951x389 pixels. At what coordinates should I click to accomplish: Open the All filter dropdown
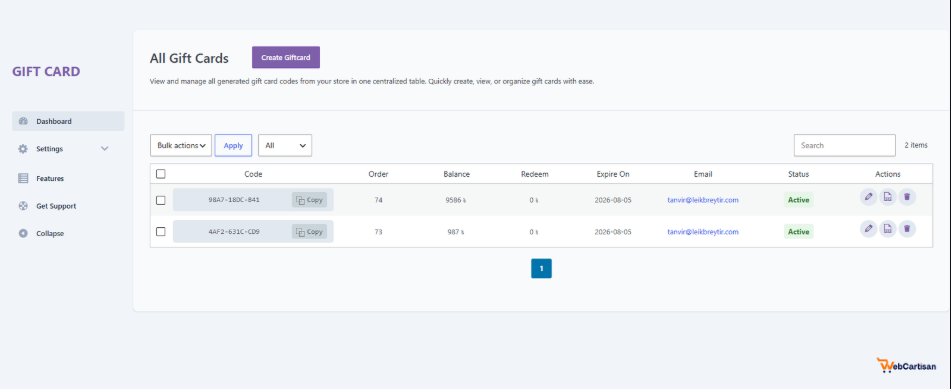point(285,146)
